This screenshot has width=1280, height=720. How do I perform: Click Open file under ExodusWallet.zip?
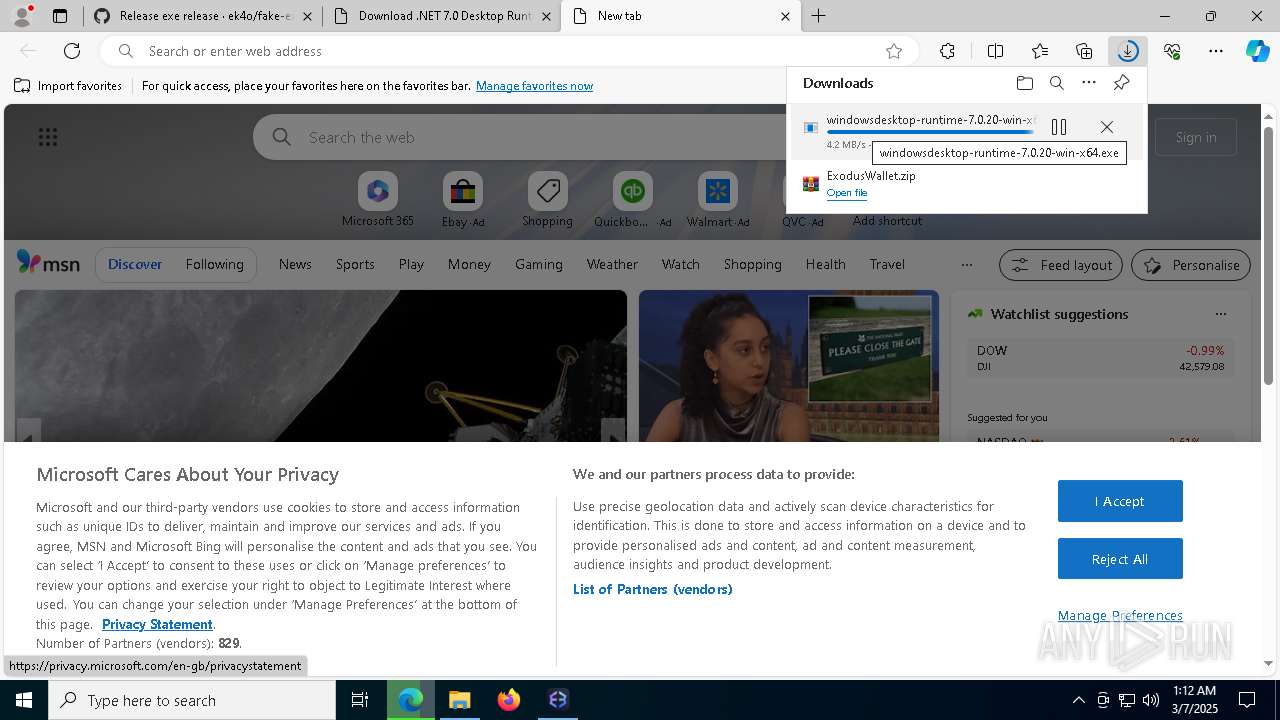(x=846, y=193)
